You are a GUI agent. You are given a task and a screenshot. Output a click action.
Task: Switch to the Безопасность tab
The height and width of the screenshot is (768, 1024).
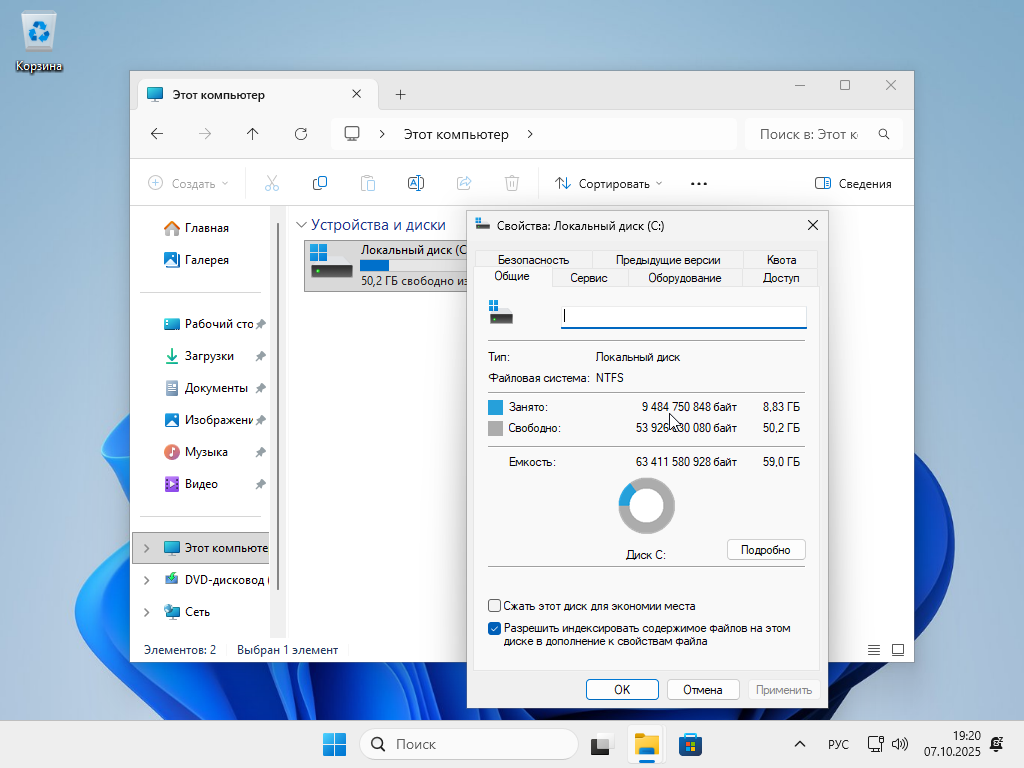click(533, 260)
